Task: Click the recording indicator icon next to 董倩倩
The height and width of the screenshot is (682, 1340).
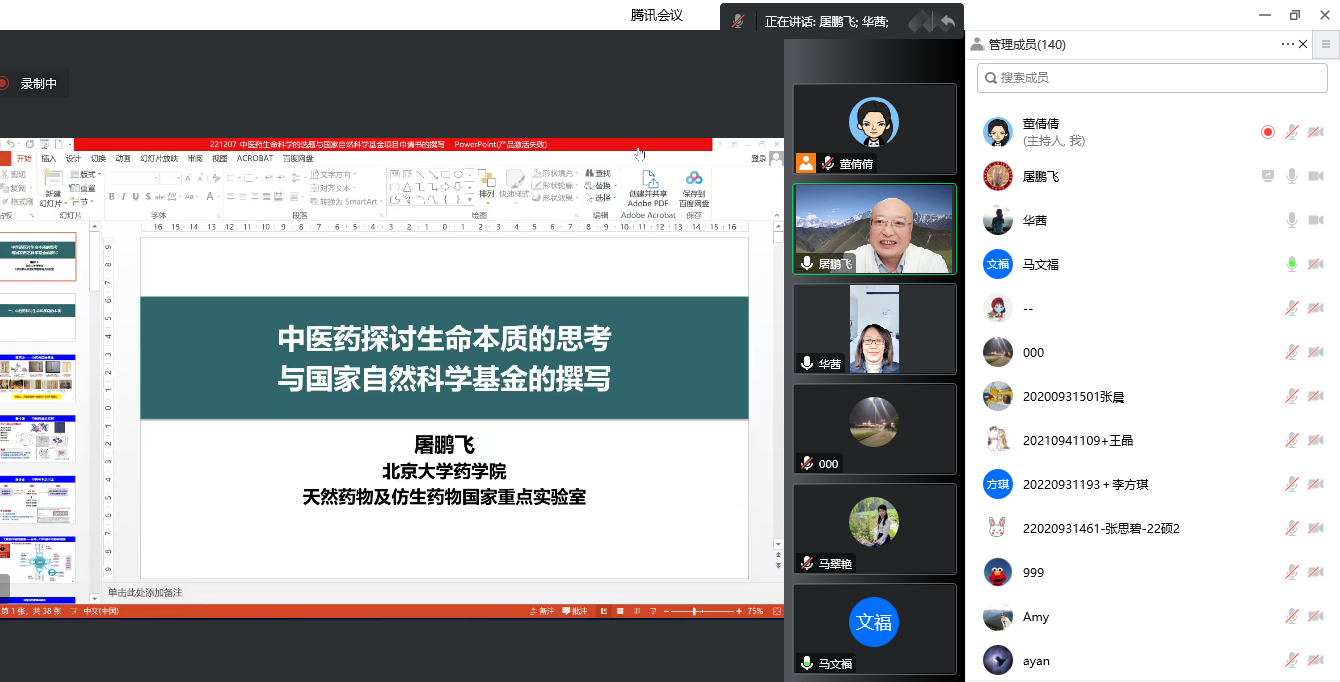Action: 1268,132
